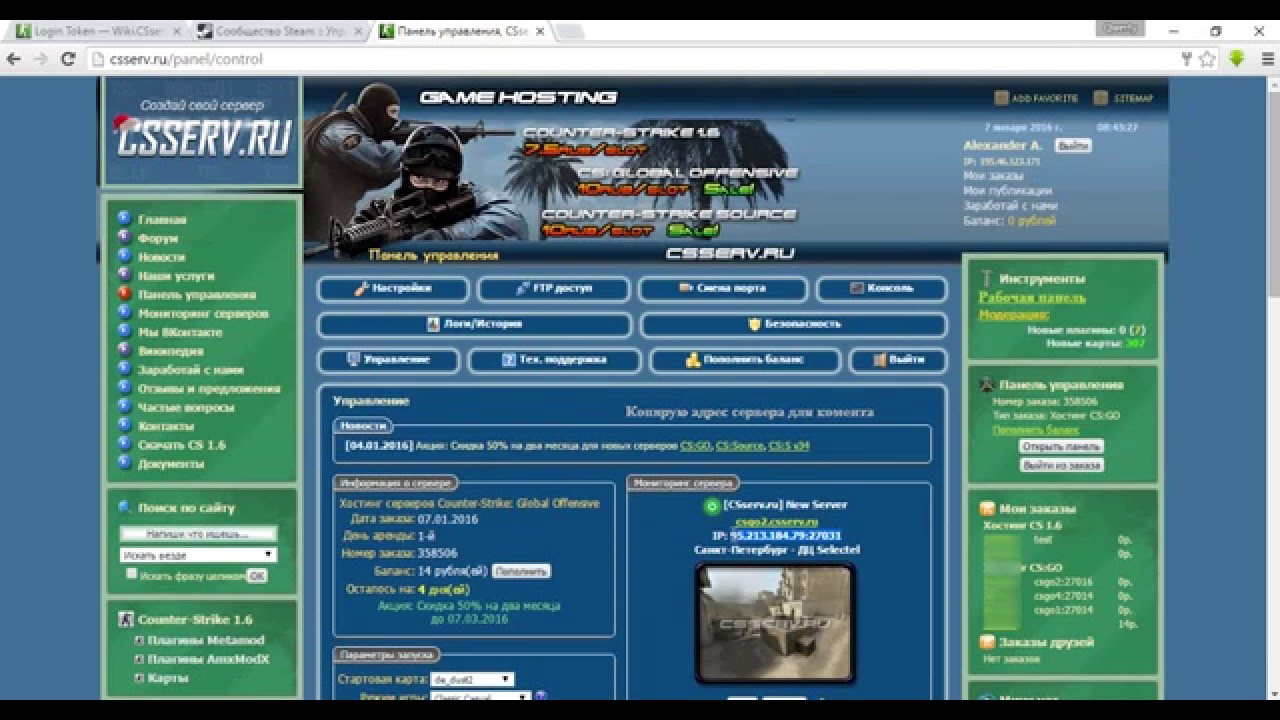Open Википедия in the sidebar menu

(171, 351)
